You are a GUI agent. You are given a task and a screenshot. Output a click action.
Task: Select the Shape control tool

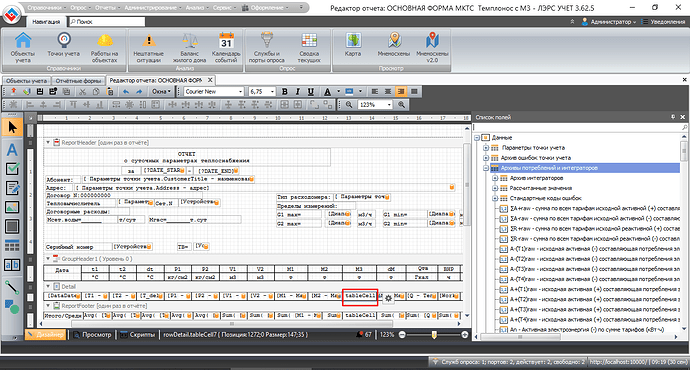(x=12, y=306)
